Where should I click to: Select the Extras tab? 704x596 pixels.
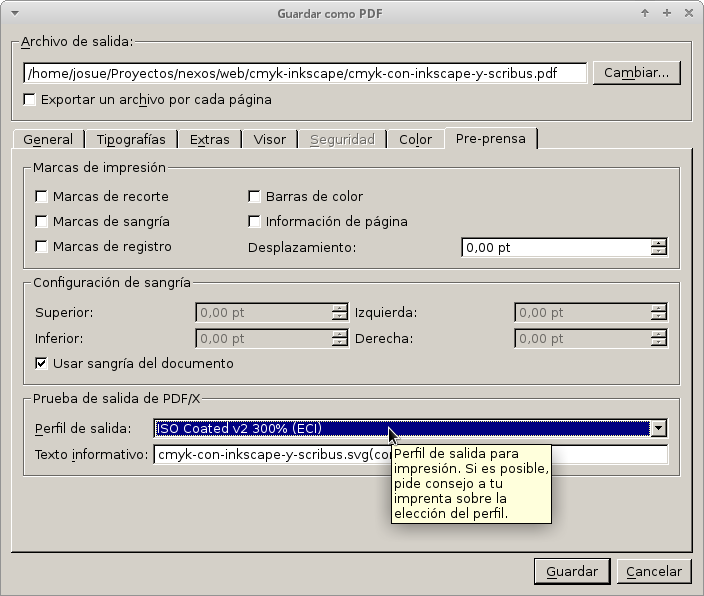[x=210, y=140]
